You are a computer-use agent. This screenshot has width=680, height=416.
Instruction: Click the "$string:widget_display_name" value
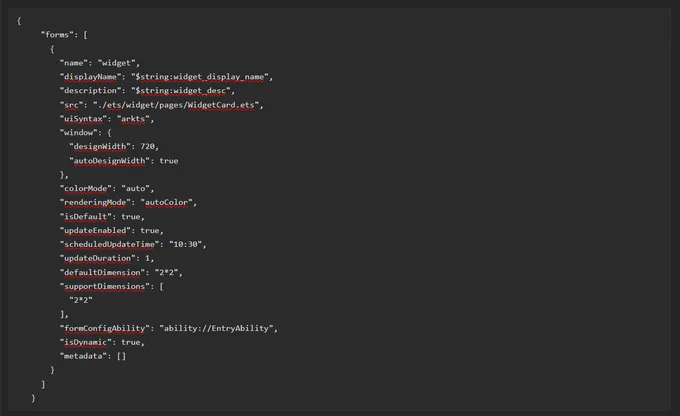(199, 77)
